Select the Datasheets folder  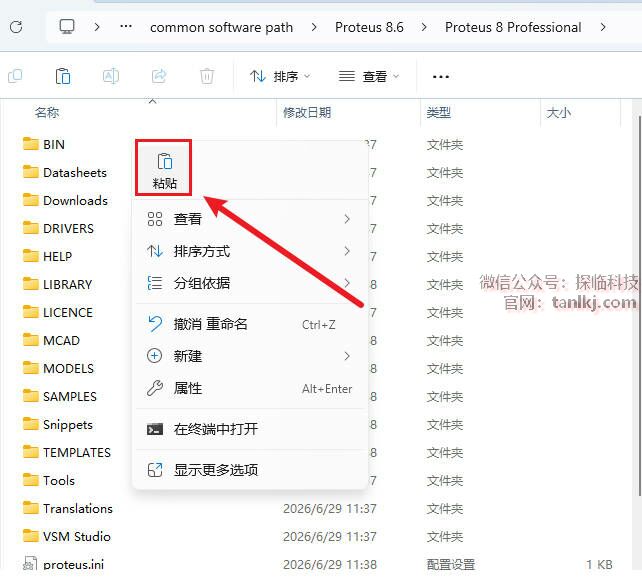65,172
